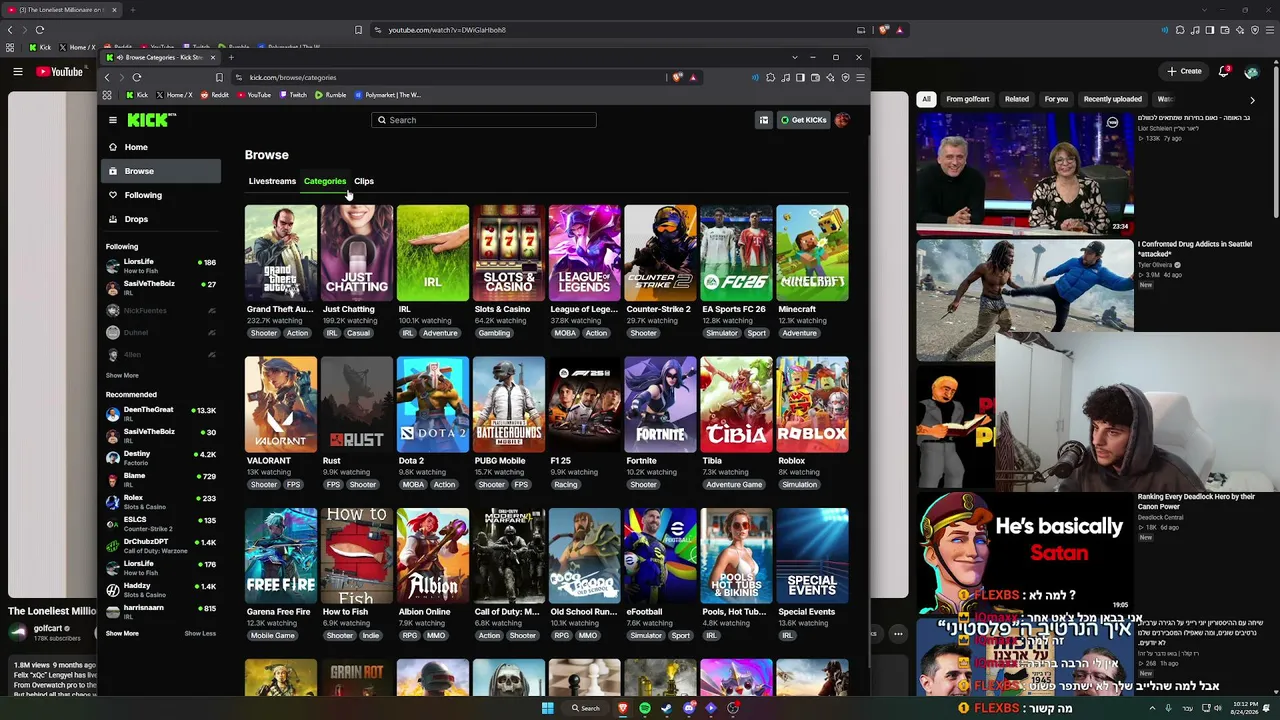
Task: Reload the Kick page in the front window
Action: 137,77
